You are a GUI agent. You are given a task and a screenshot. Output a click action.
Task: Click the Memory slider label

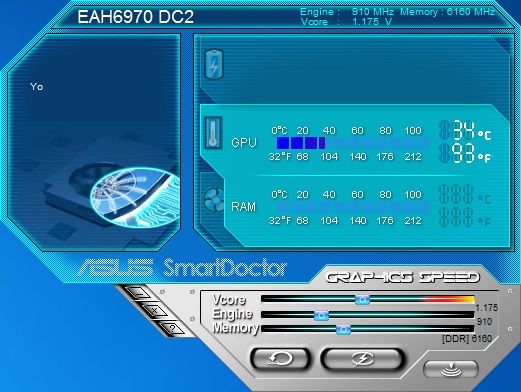point(236,328)
